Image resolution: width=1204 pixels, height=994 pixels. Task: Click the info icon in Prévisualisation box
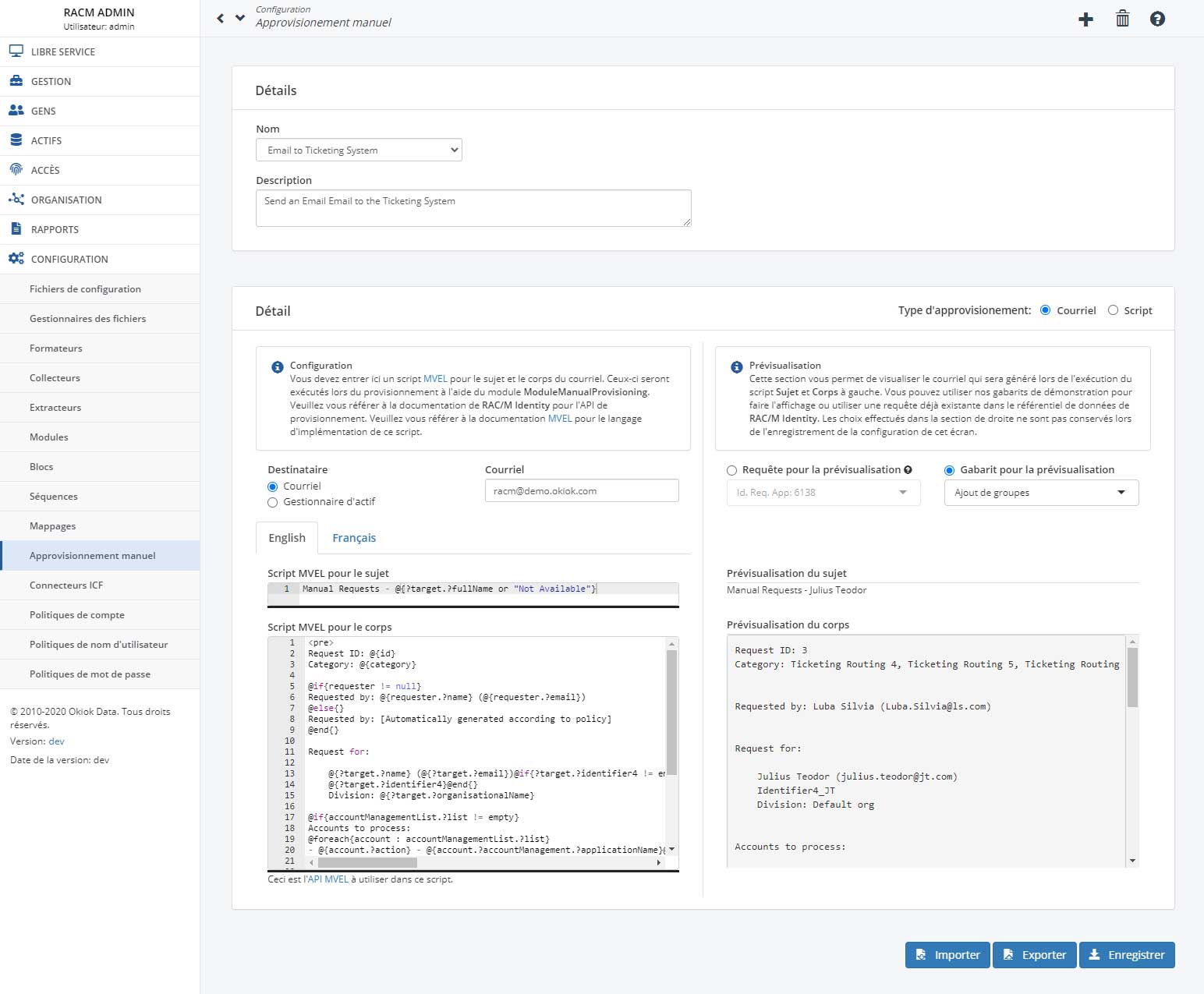736,367
